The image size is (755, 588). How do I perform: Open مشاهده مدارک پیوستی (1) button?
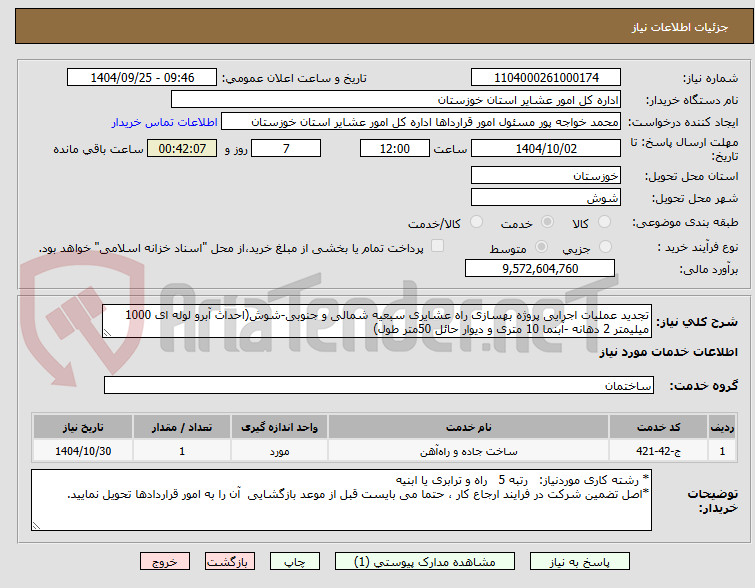pos(425,562)
